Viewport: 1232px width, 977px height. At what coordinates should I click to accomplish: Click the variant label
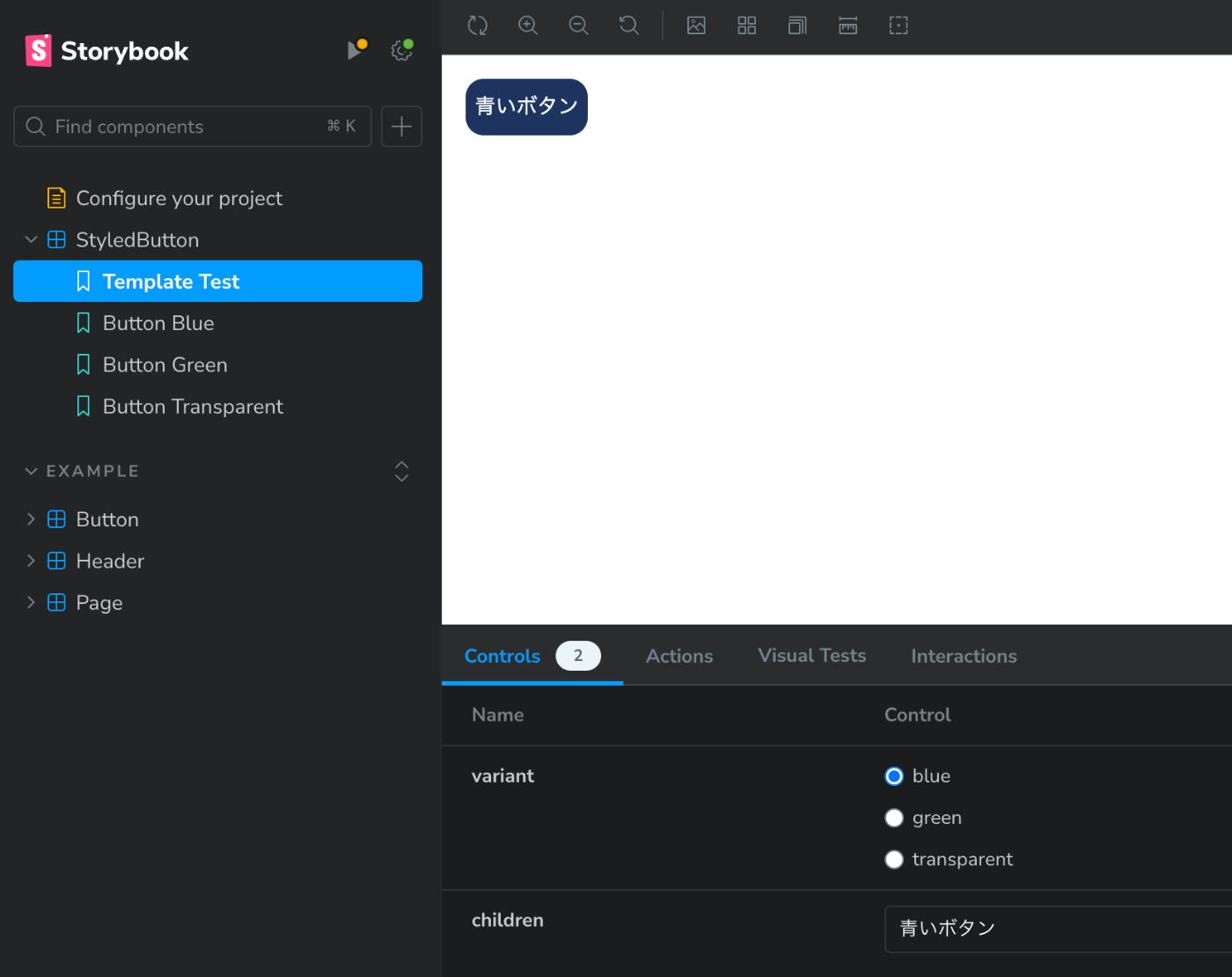tap(502, 776)
